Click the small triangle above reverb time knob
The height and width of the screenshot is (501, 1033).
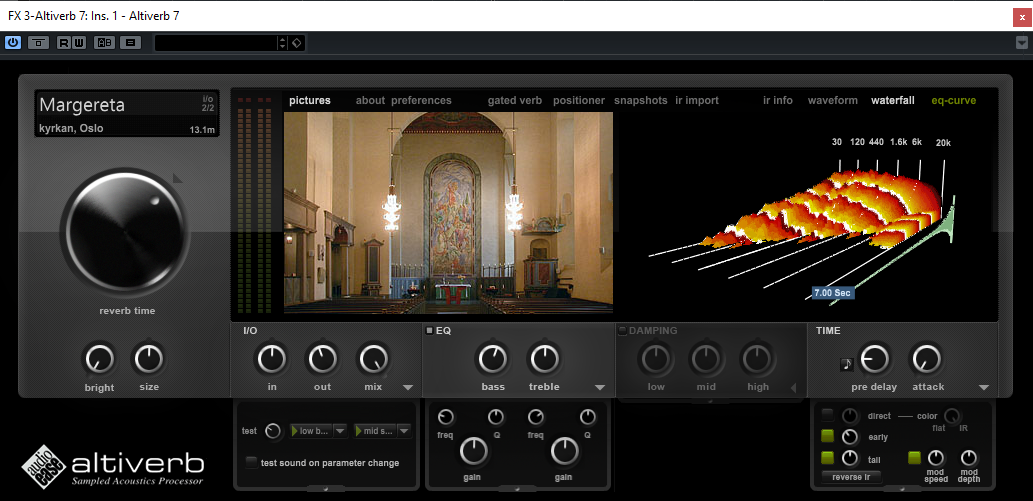(177, 178)
